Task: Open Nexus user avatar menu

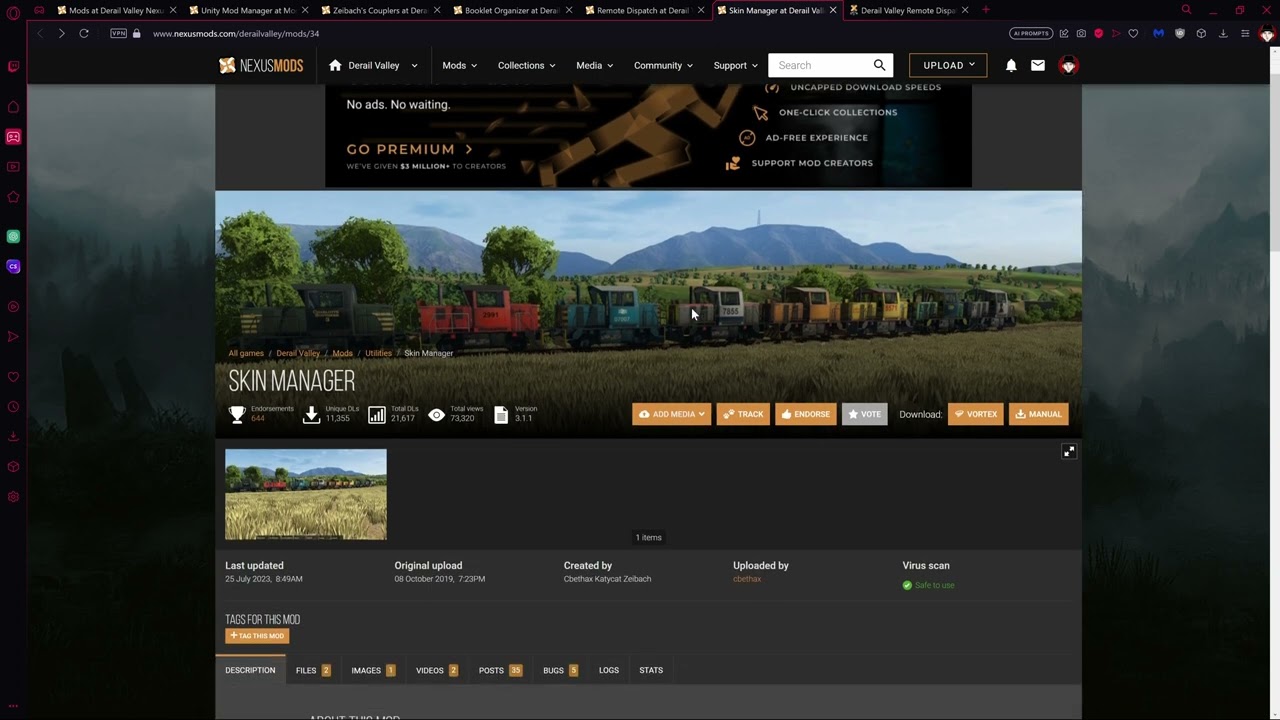Action: tap(1068, 65)
